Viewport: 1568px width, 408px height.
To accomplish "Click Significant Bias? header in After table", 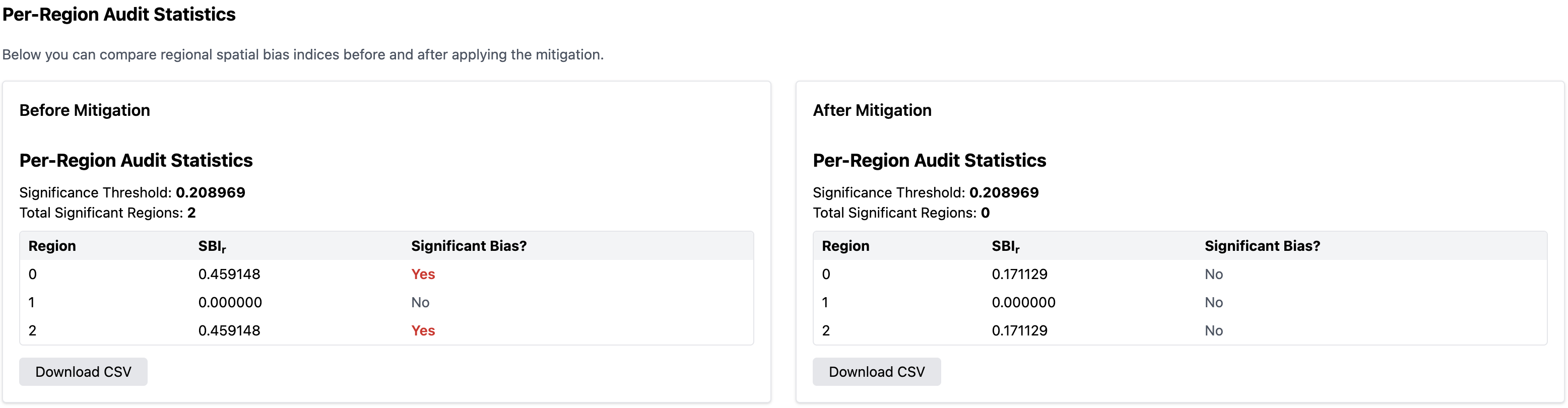I will (x=1262, y=246).
